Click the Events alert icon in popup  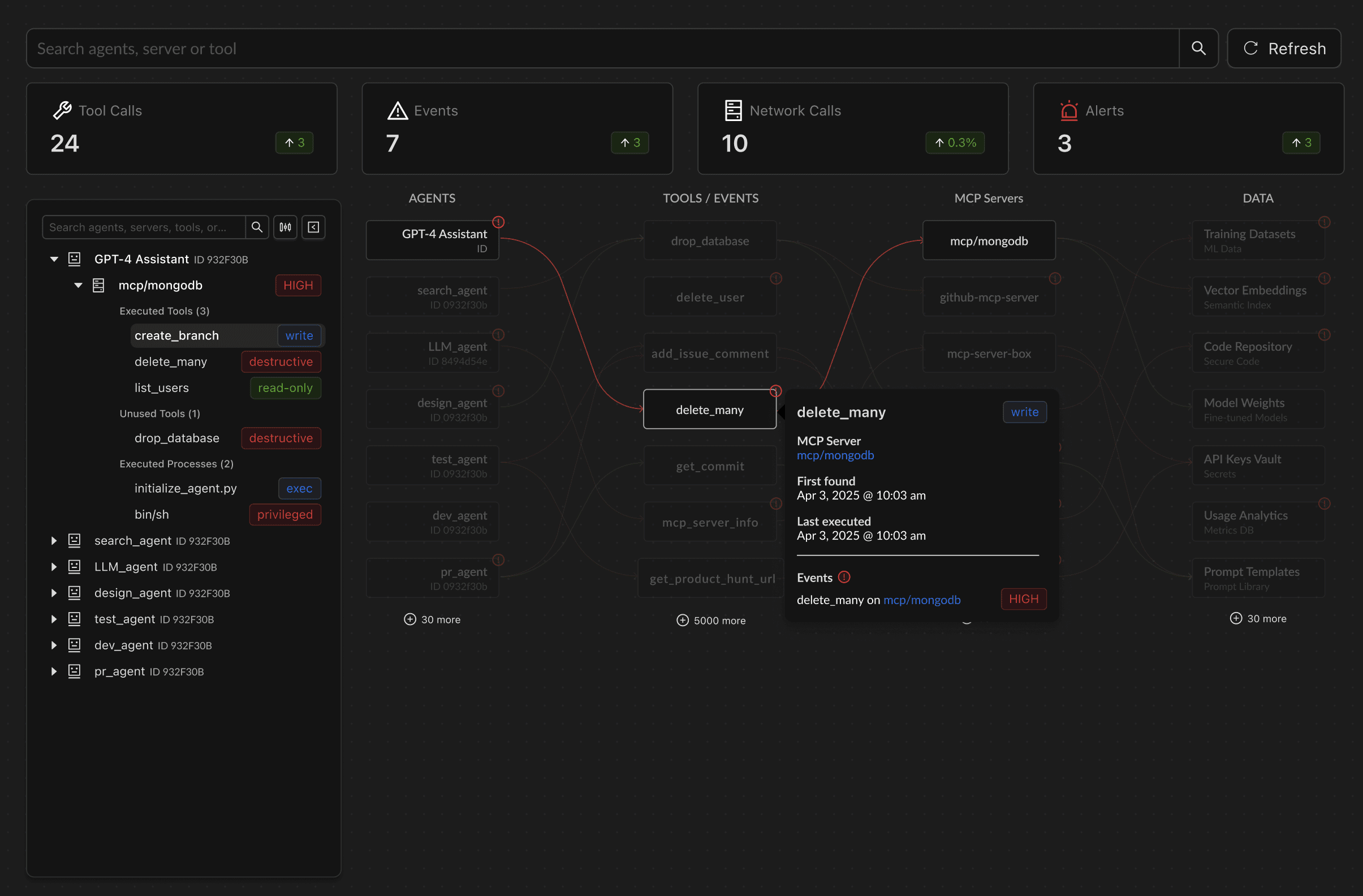[844, 577]
